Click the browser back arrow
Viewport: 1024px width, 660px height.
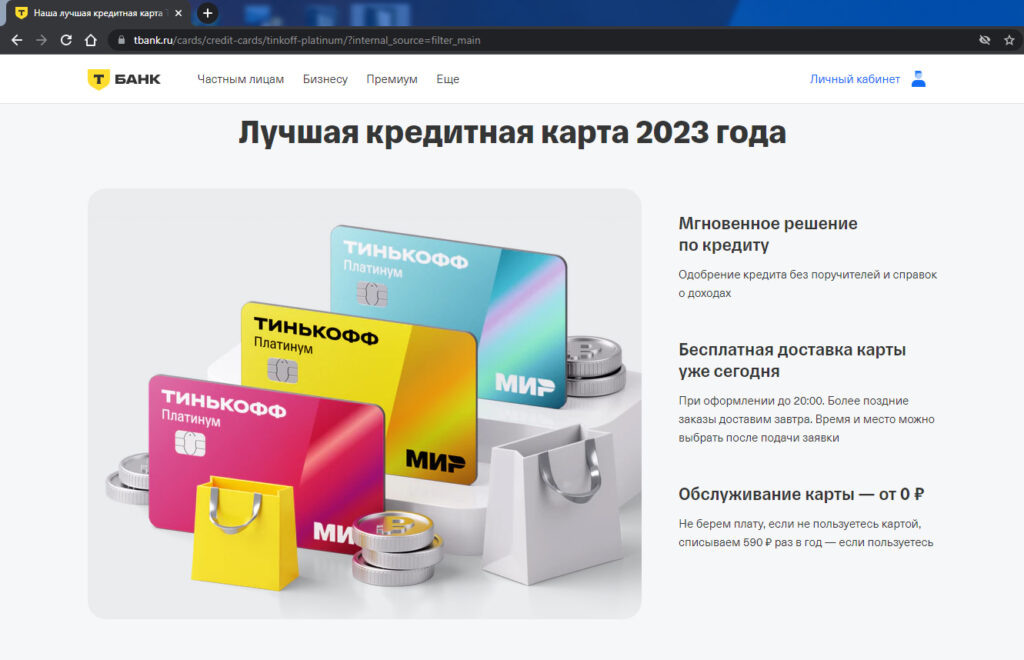17,40
